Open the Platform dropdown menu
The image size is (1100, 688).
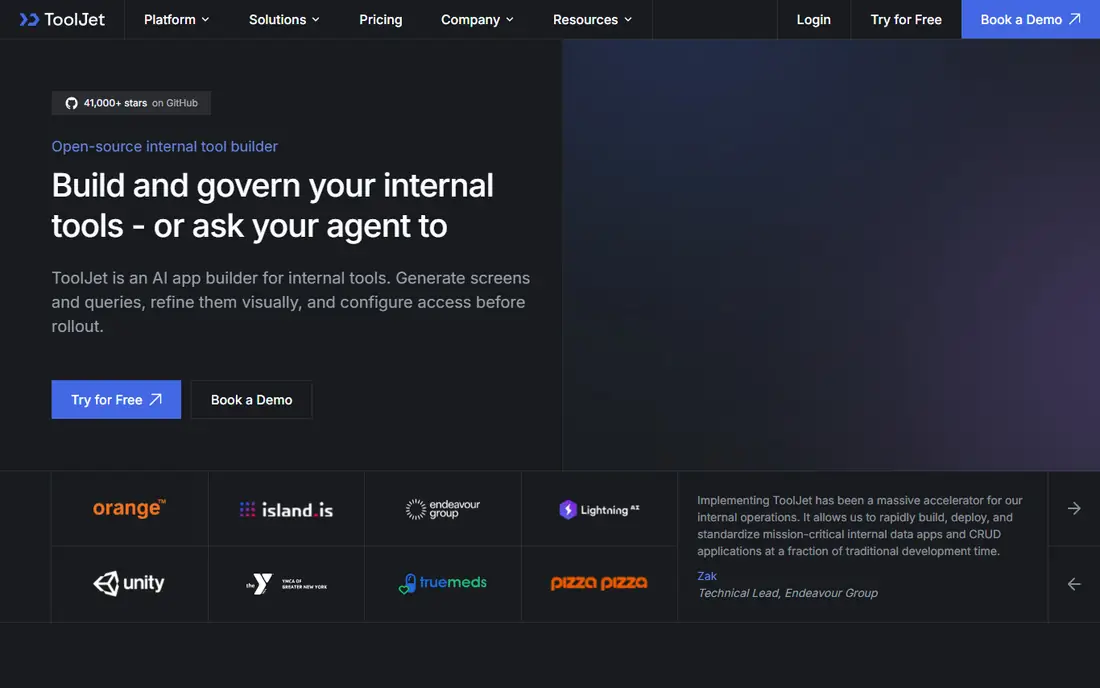(176, 20)
